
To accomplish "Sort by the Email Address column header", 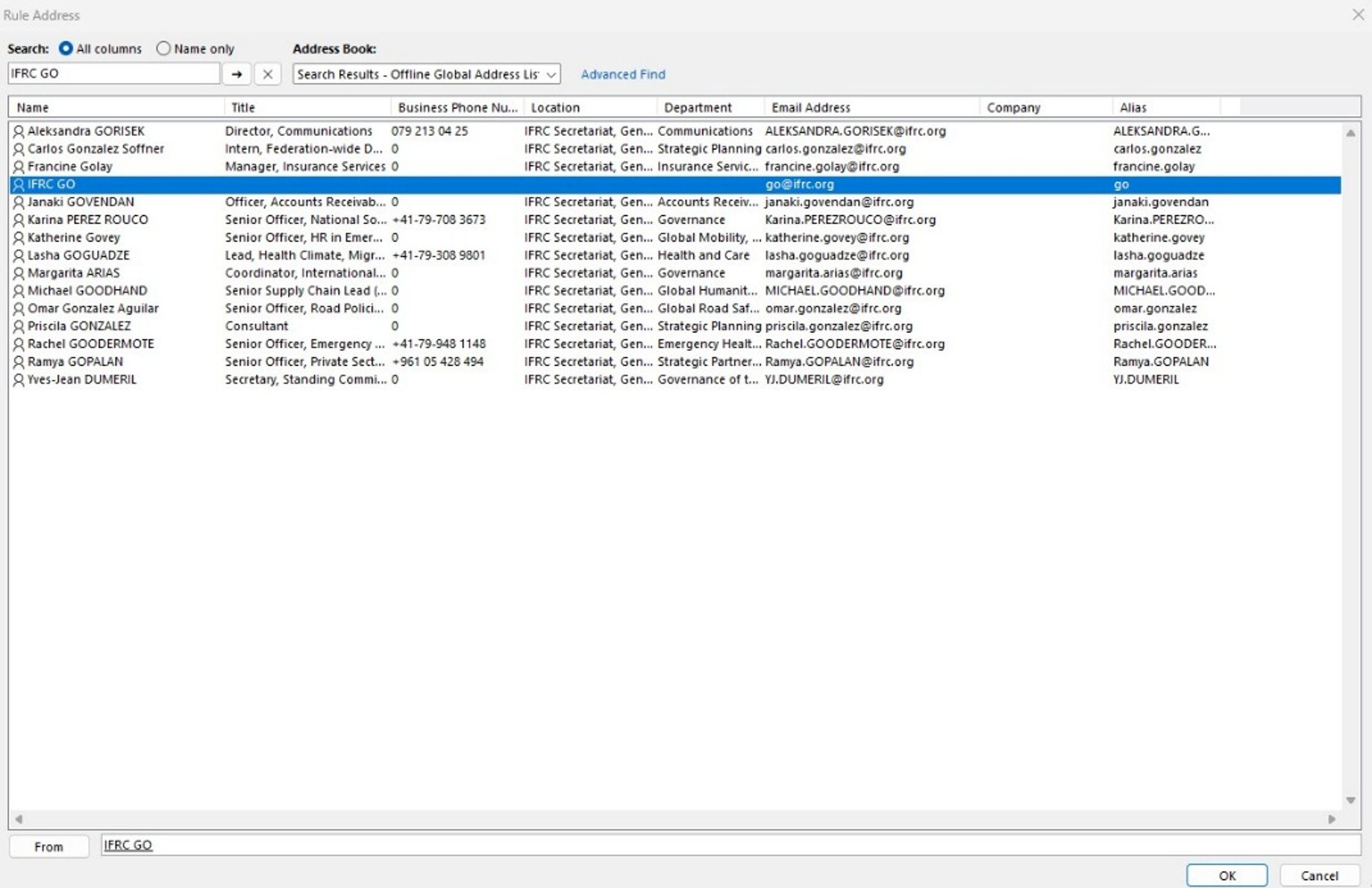I will pyautogui.click(x=873, y=108).
